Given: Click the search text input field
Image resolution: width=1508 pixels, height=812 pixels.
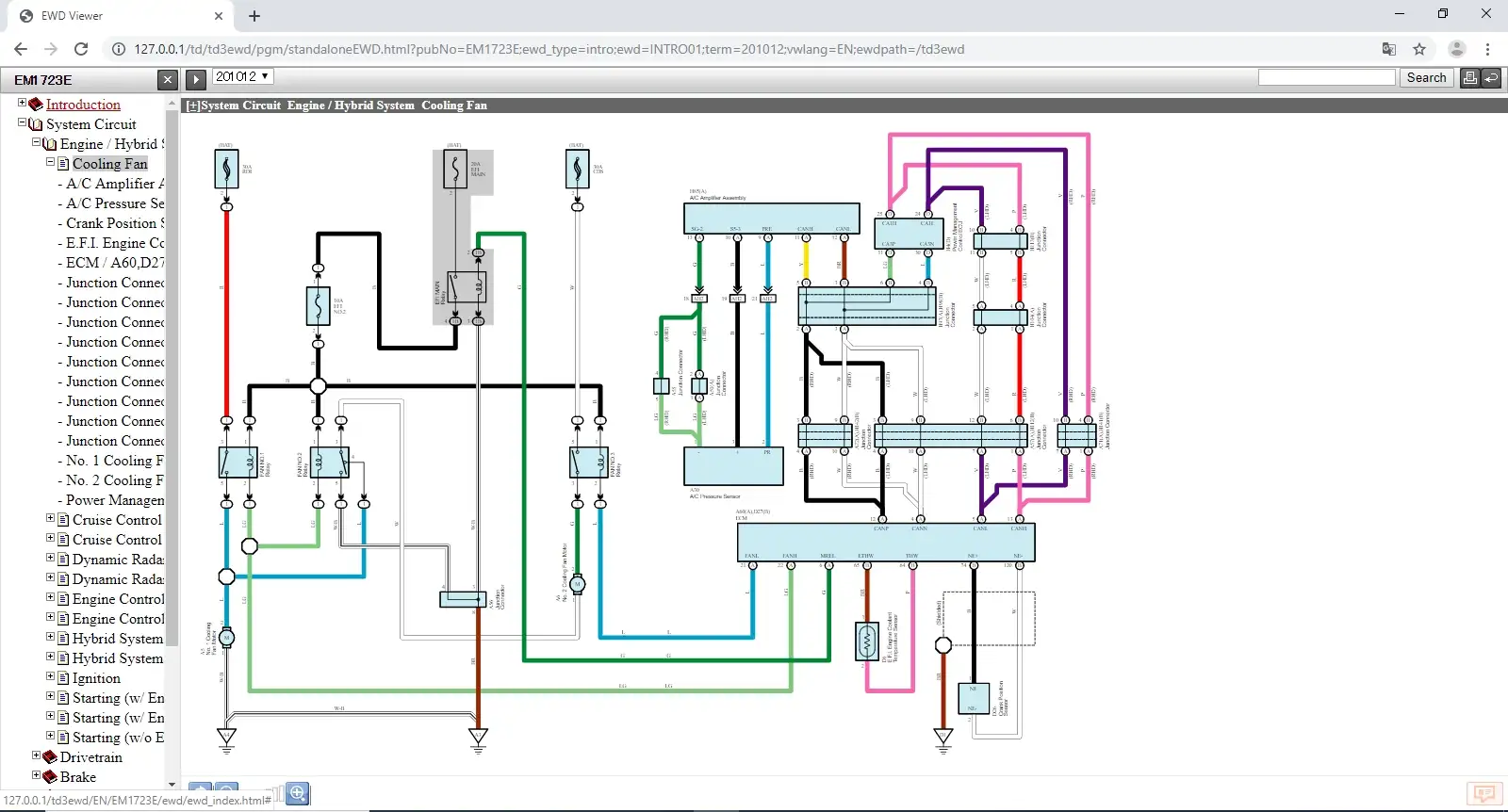Looking at the screenshot, I should click(1326, 78).
